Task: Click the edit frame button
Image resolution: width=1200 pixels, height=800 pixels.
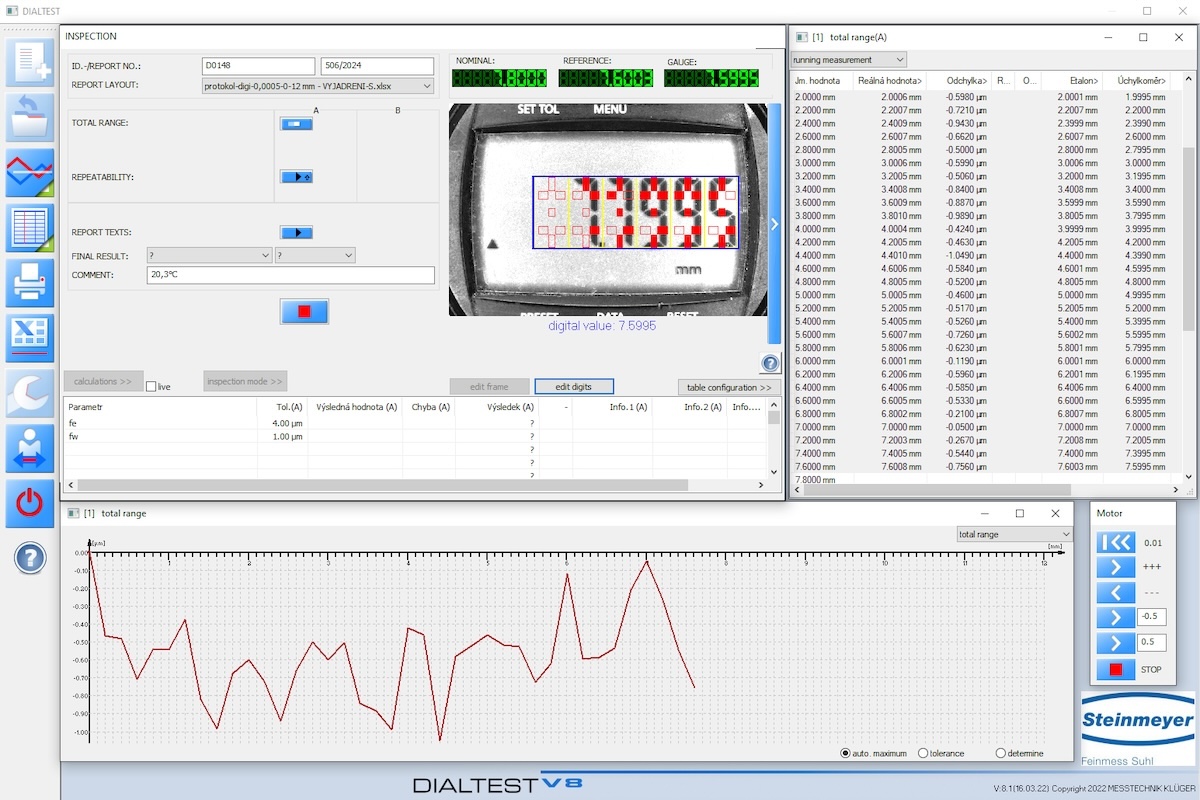Action: tap(489, 387)
